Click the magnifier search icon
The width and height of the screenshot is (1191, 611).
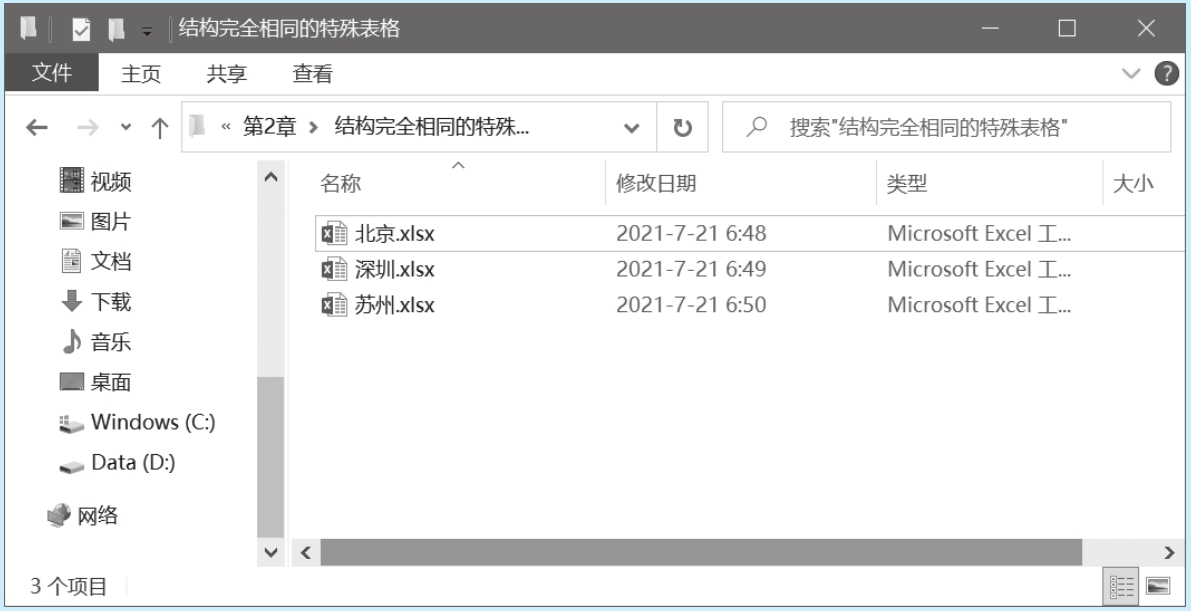point(756,127)
